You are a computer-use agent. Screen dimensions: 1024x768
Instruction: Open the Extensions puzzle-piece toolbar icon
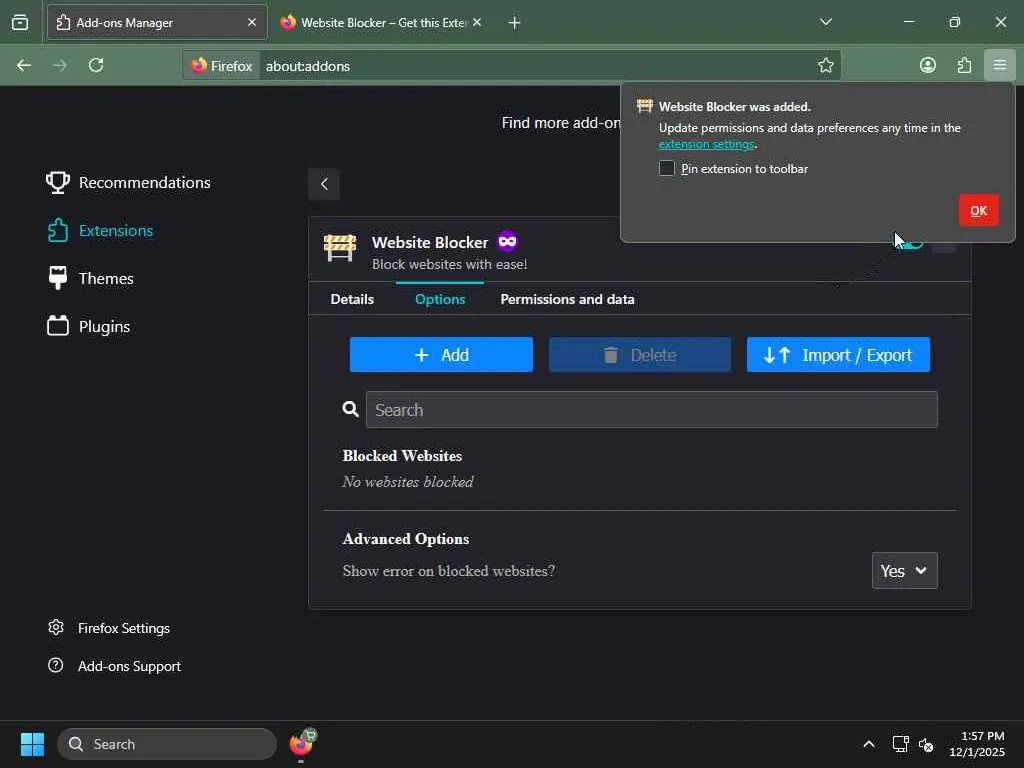pyautogui.click(x=964, y=65)
